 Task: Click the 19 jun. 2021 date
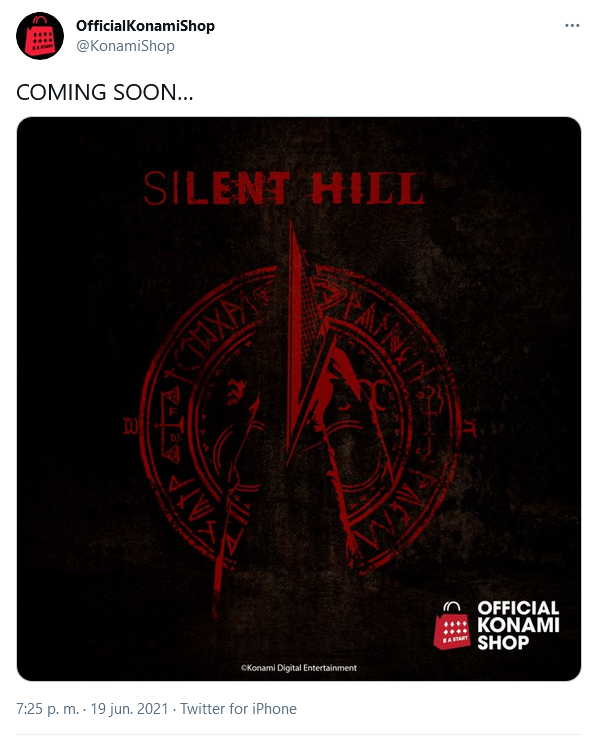pyautogui.click(x=129, y=709)
